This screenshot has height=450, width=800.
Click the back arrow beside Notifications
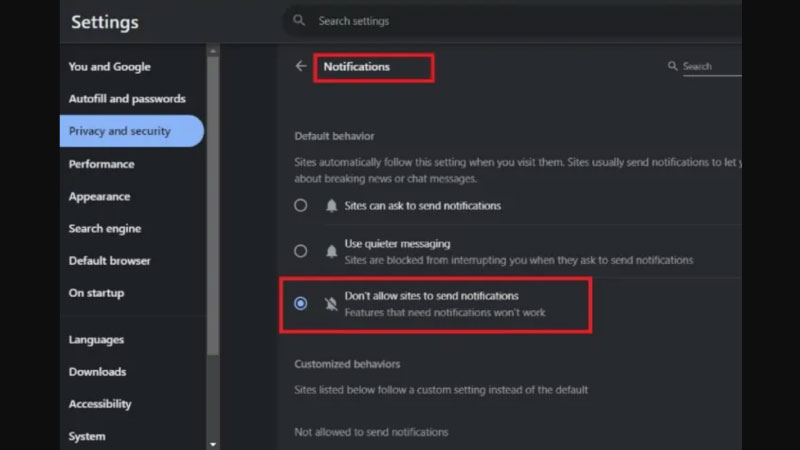(x=301, y=67)
